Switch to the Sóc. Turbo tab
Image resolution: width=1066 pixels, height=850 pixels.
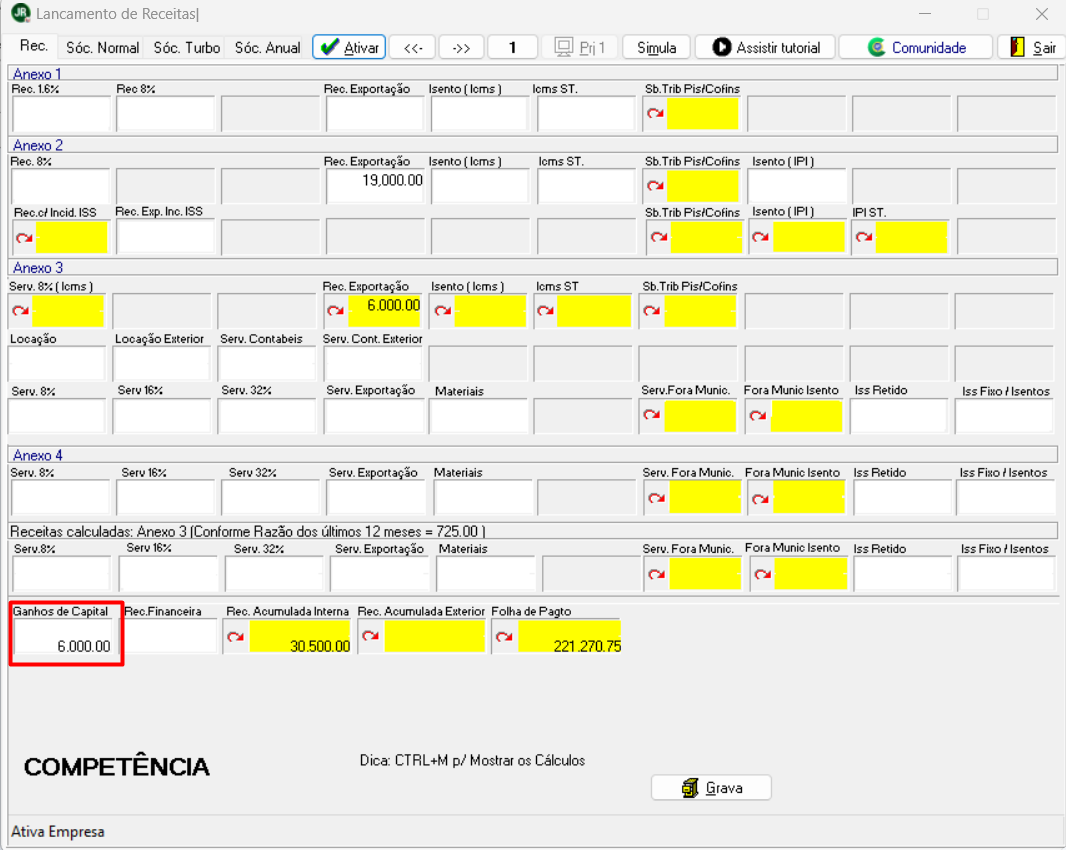click(x=186, y=48)
